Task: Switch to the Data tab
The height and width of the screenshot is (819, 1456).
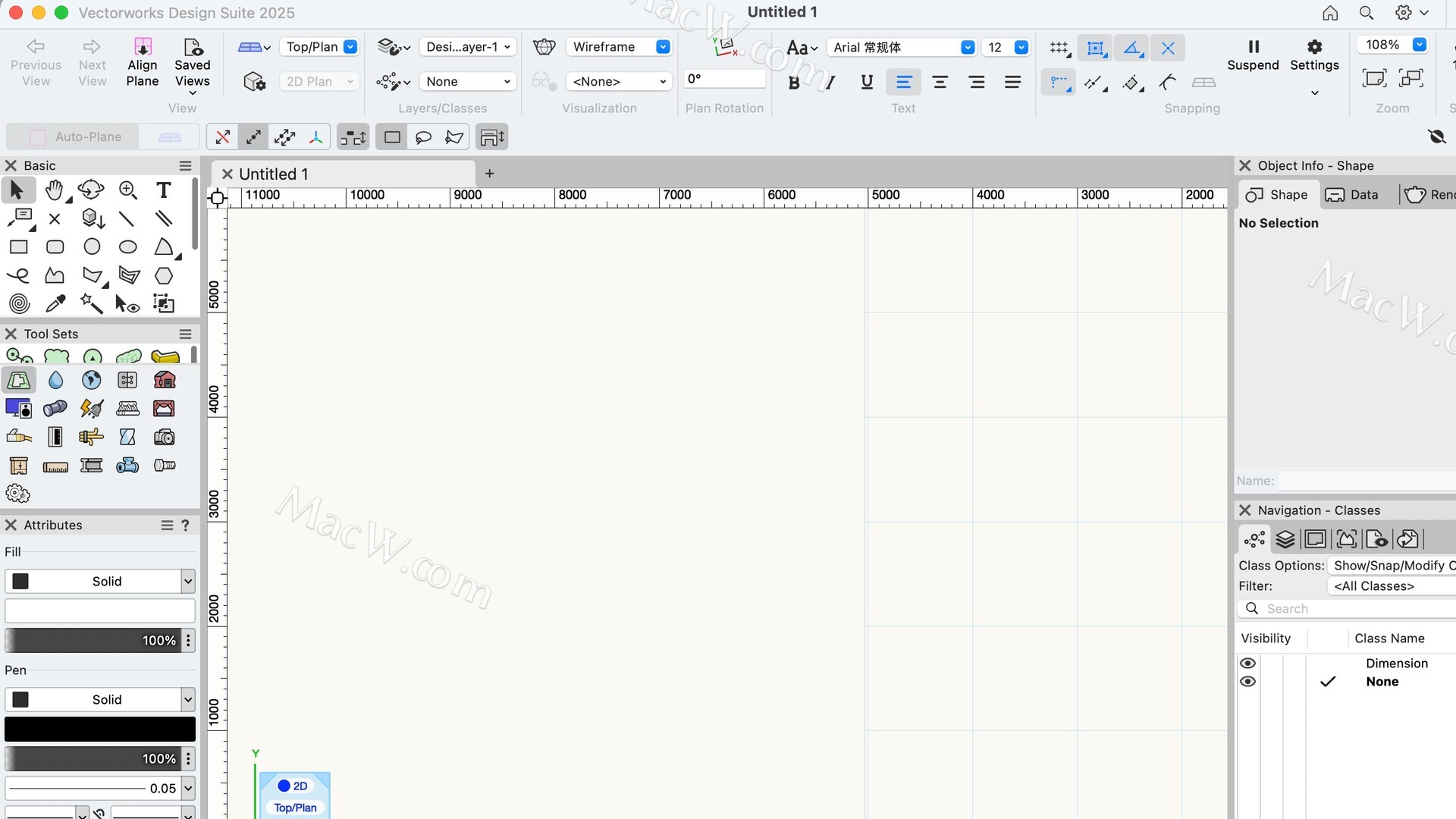Action: point(1352,195)
